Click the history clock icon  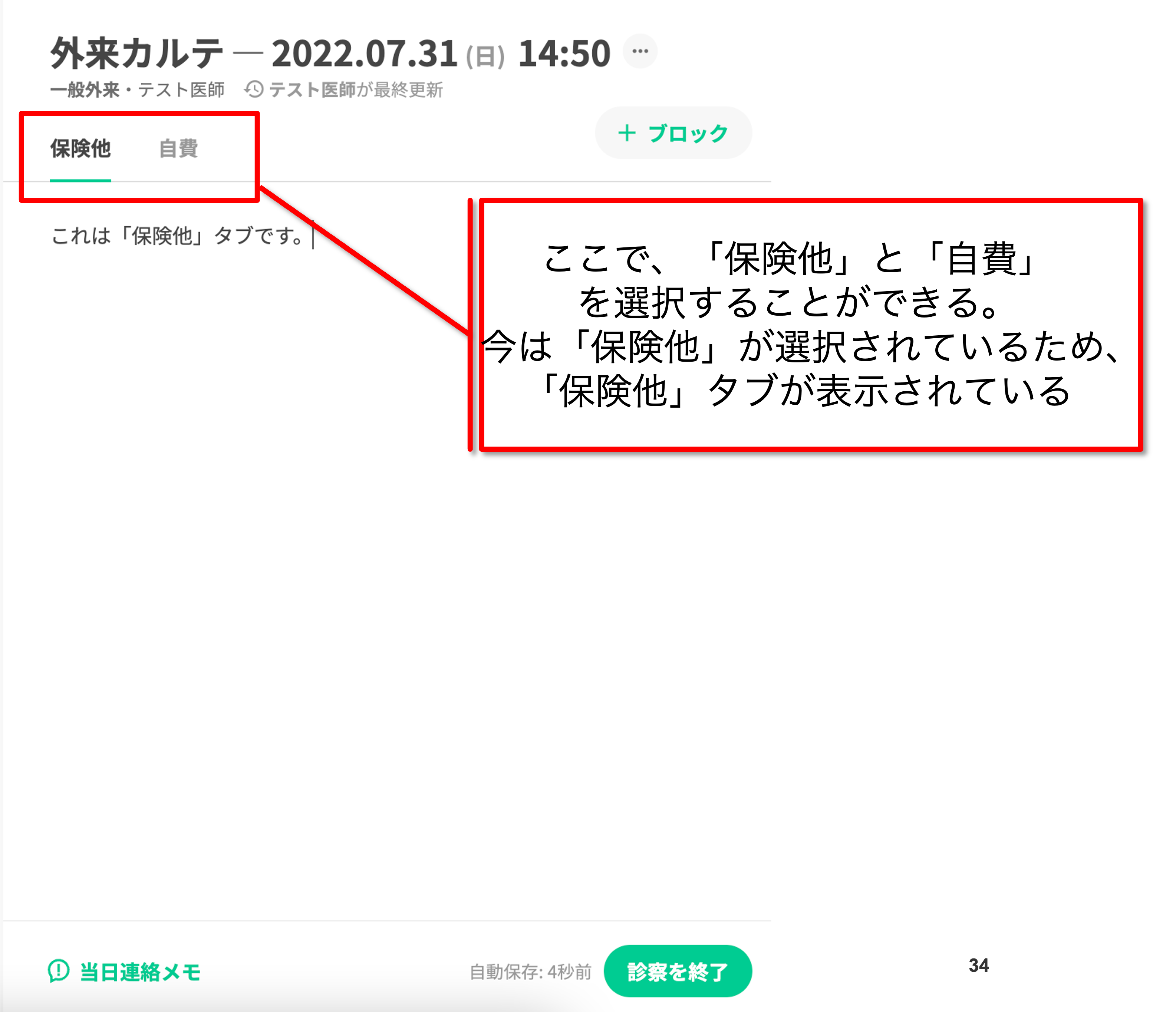(254, 90)
